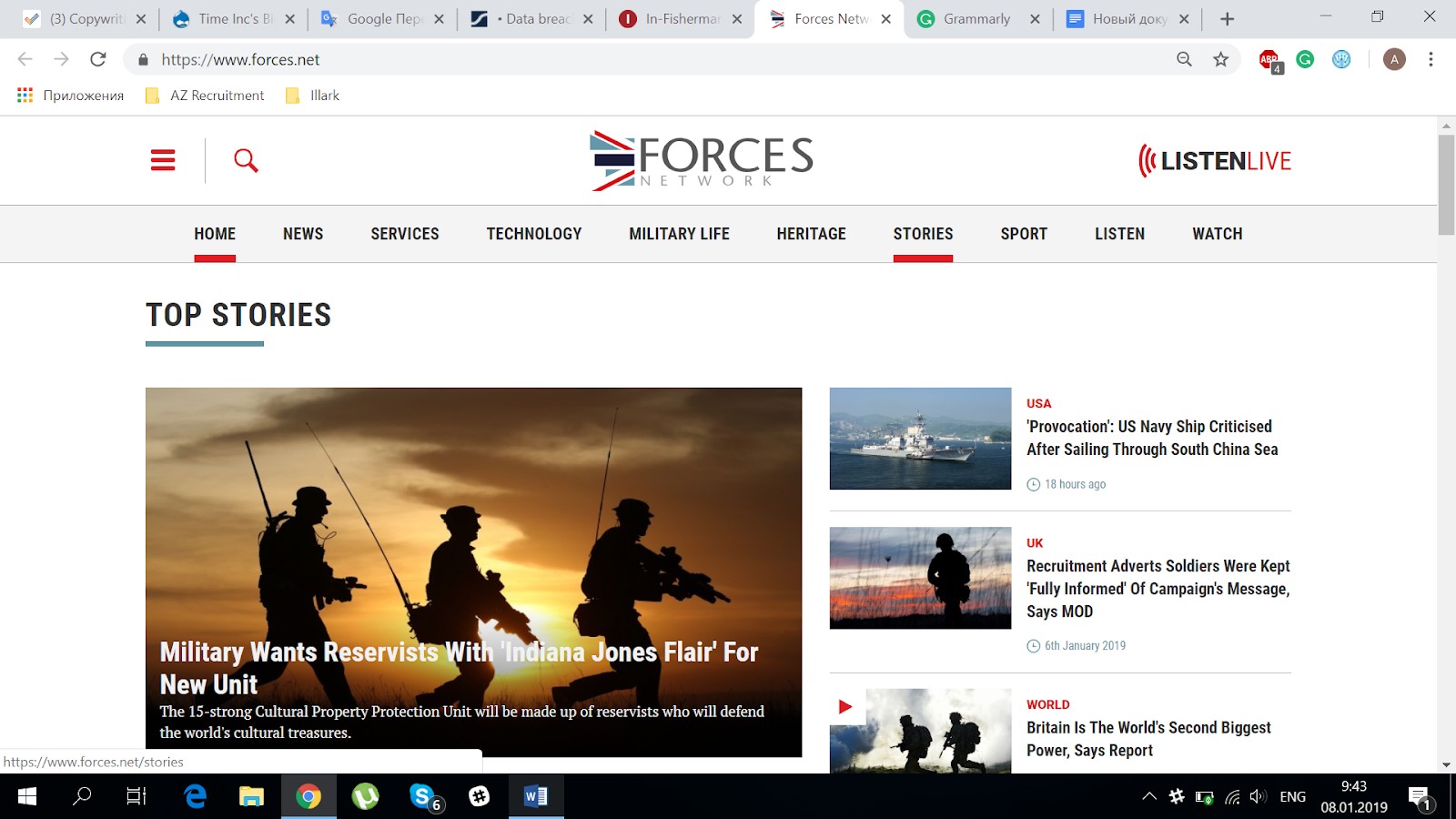The image size is (1456, 819).
Task: Open Skype from the taskbar
Action: (421, 796)
